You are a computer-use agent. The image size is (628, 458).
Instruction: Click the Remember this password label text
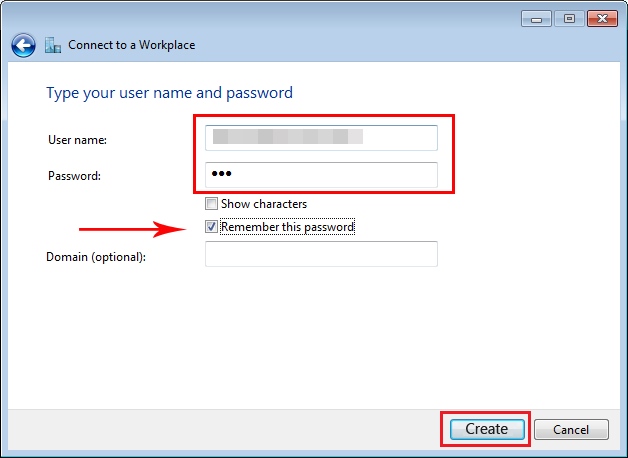(288, 227)
